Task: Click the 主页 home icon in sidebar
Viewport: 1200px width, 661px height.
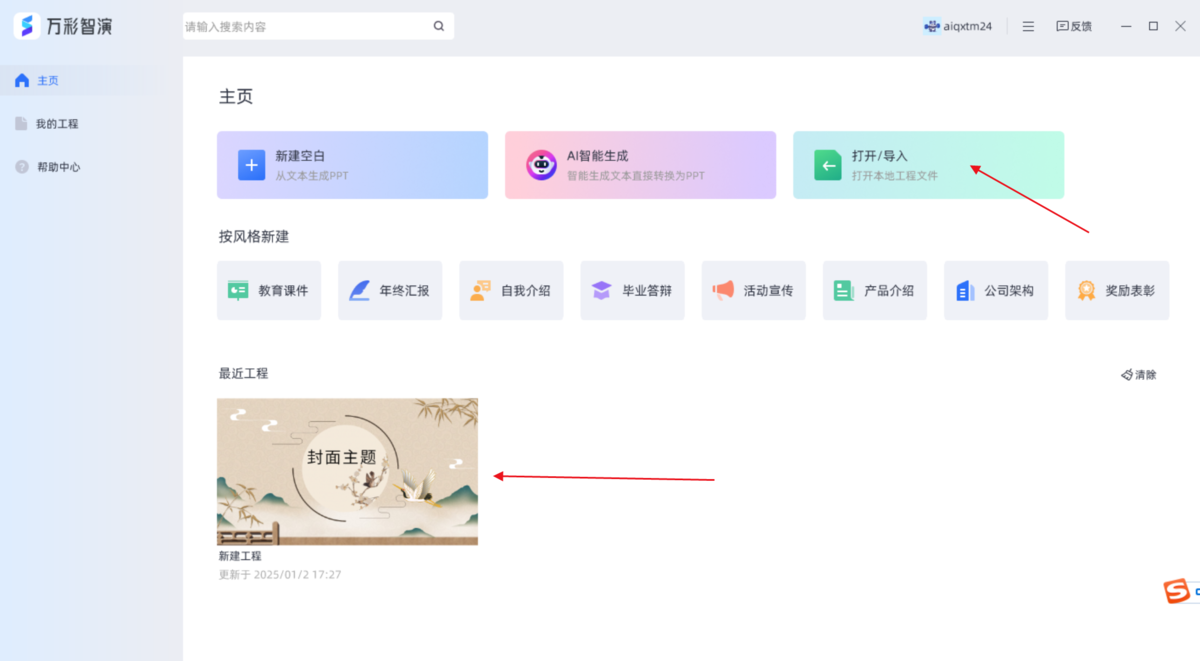Action: click(x=22, y=80)
